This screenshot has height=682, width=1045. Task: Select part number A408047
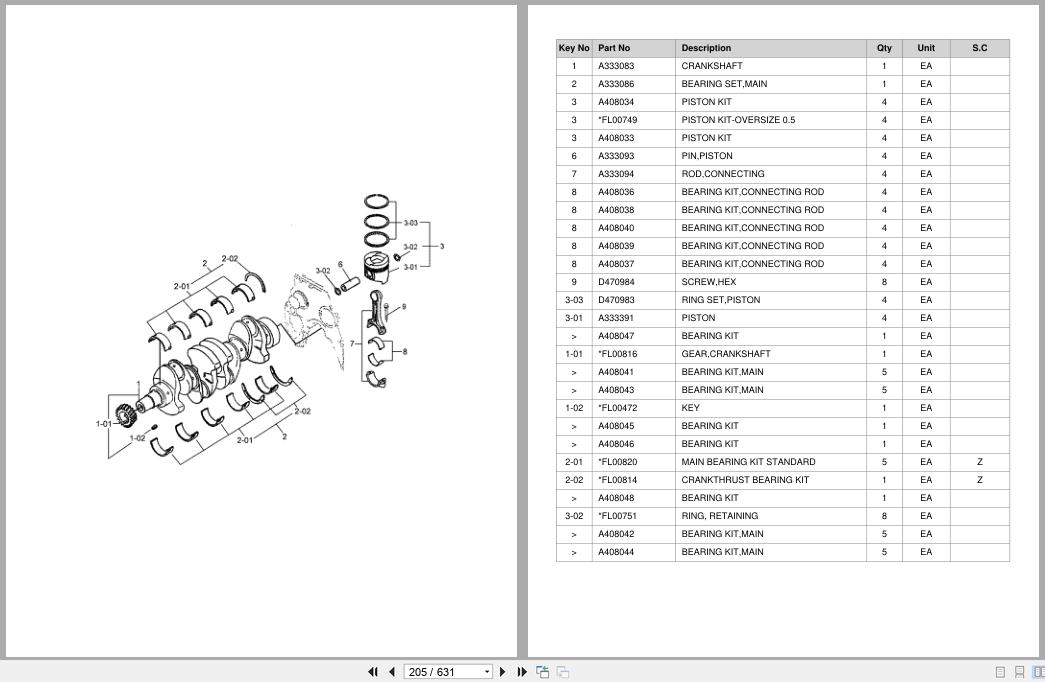[616, 336]
